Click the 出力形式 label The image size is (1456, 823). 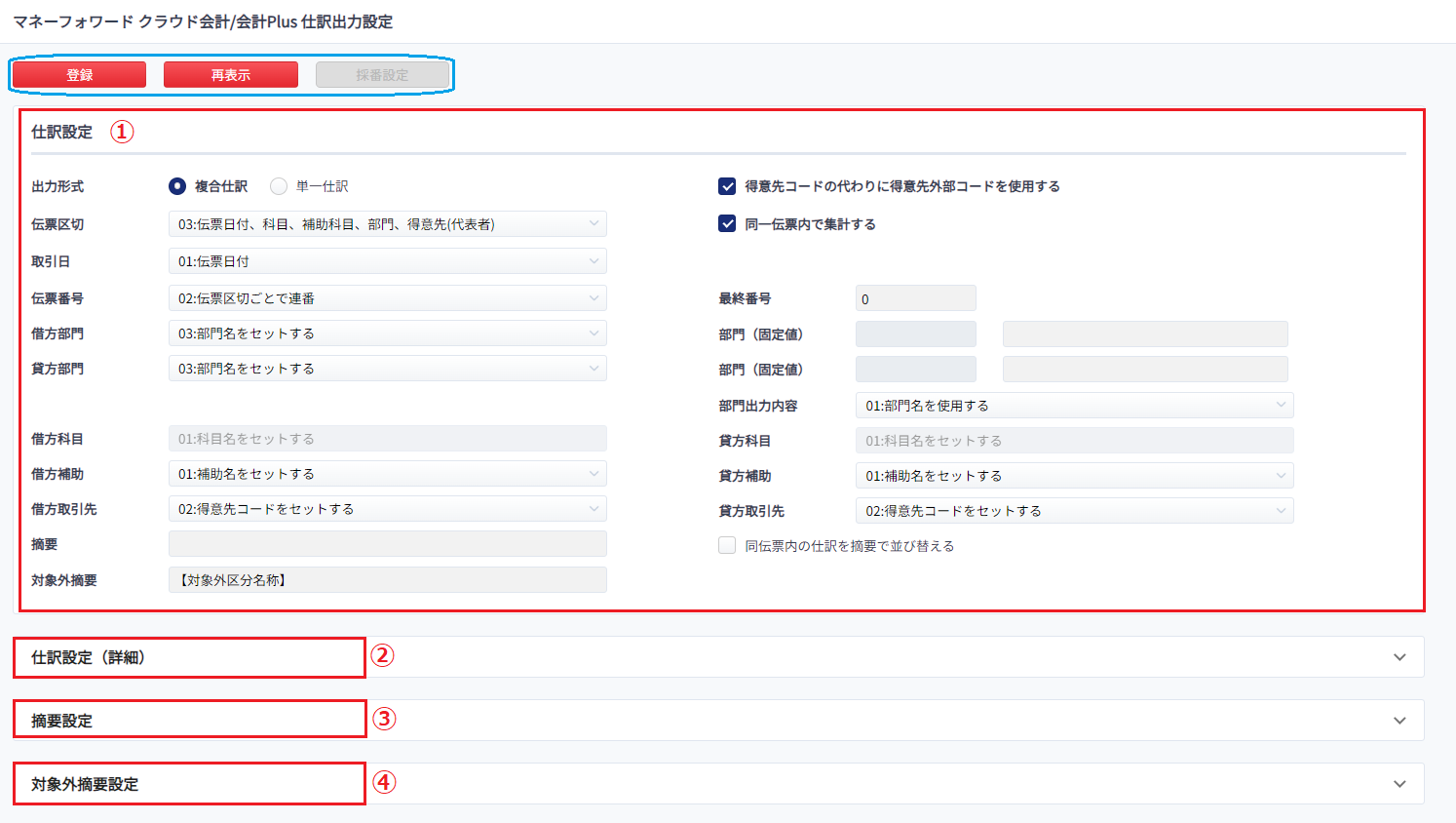click(x=57, y=186)
